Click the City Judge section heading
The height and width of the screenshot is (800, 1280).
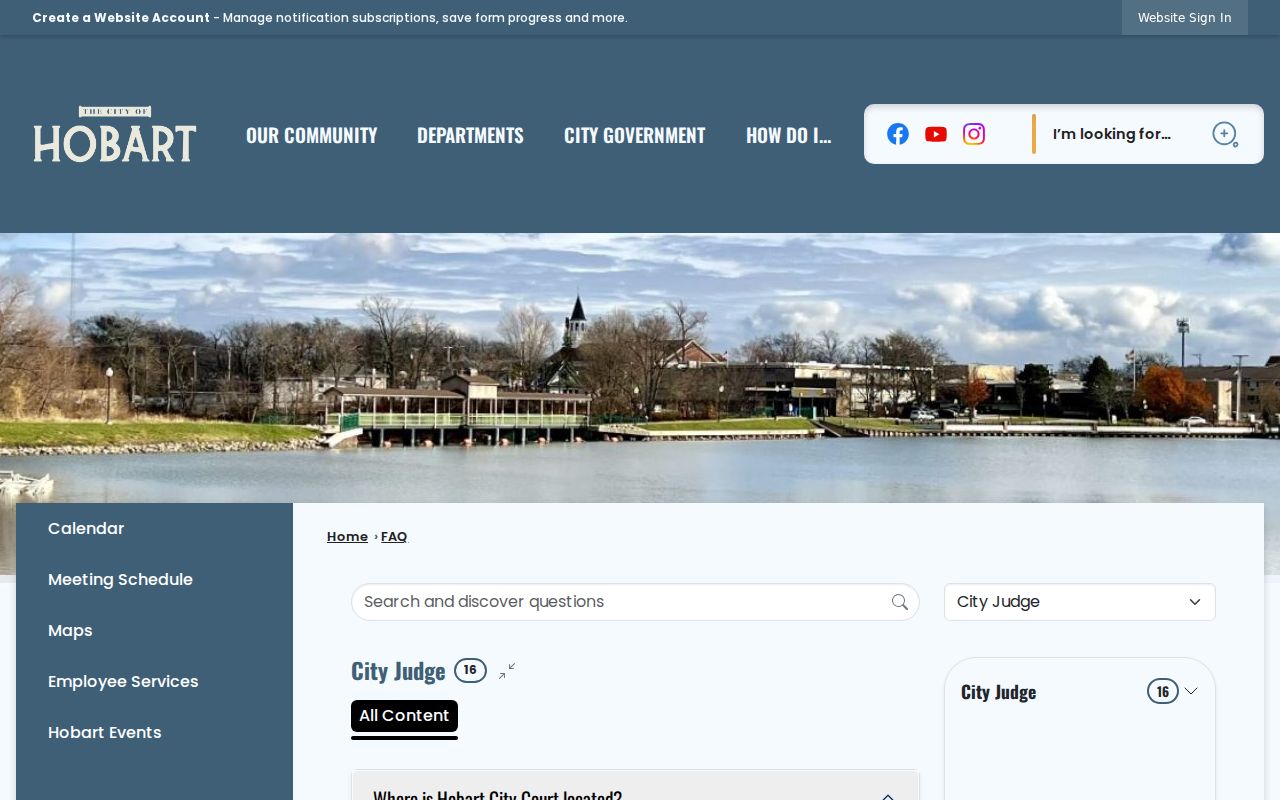point(398,671)
